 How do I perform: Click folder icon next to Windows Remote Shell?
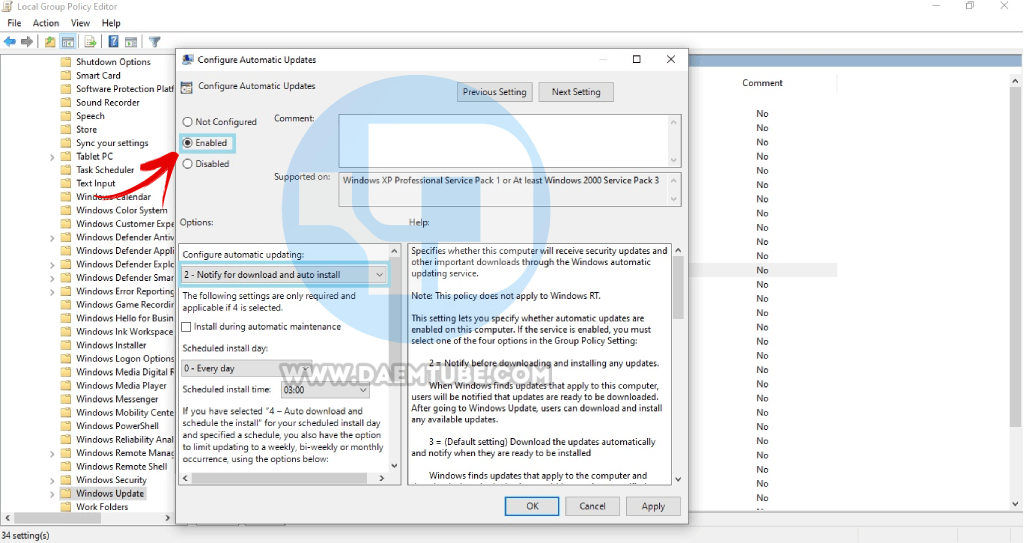click(x=65, y=467)
